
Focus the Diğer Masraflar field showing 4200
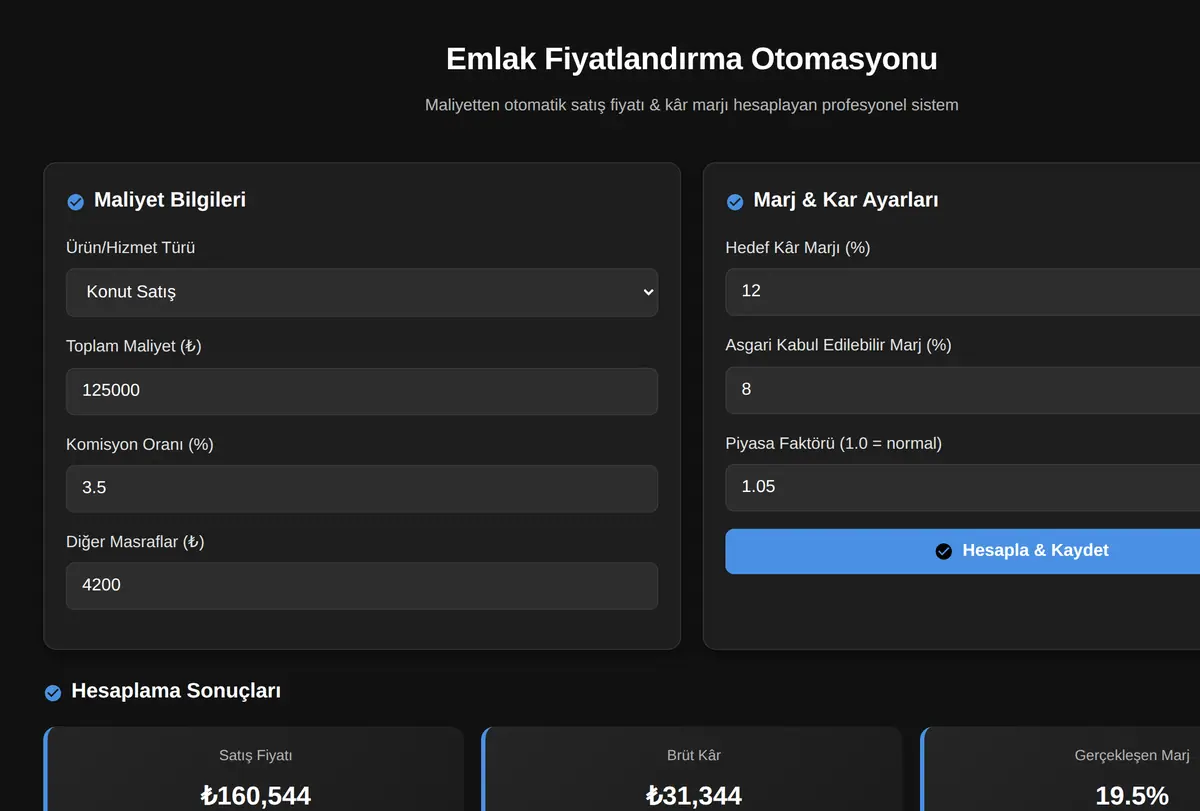(362, 585)
